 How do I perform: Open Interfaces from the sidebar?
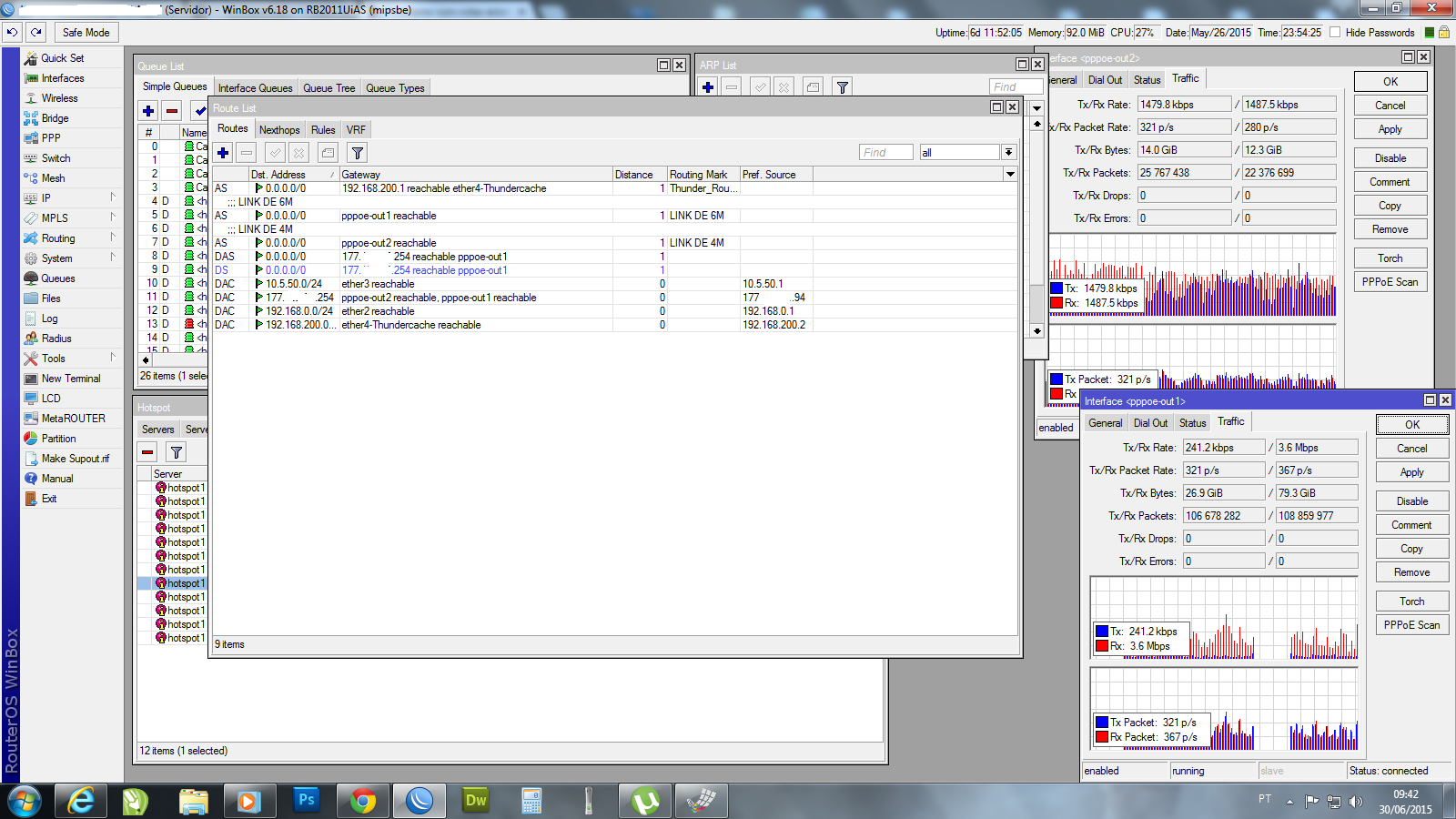pyautogui.click(x=63, y=78)
